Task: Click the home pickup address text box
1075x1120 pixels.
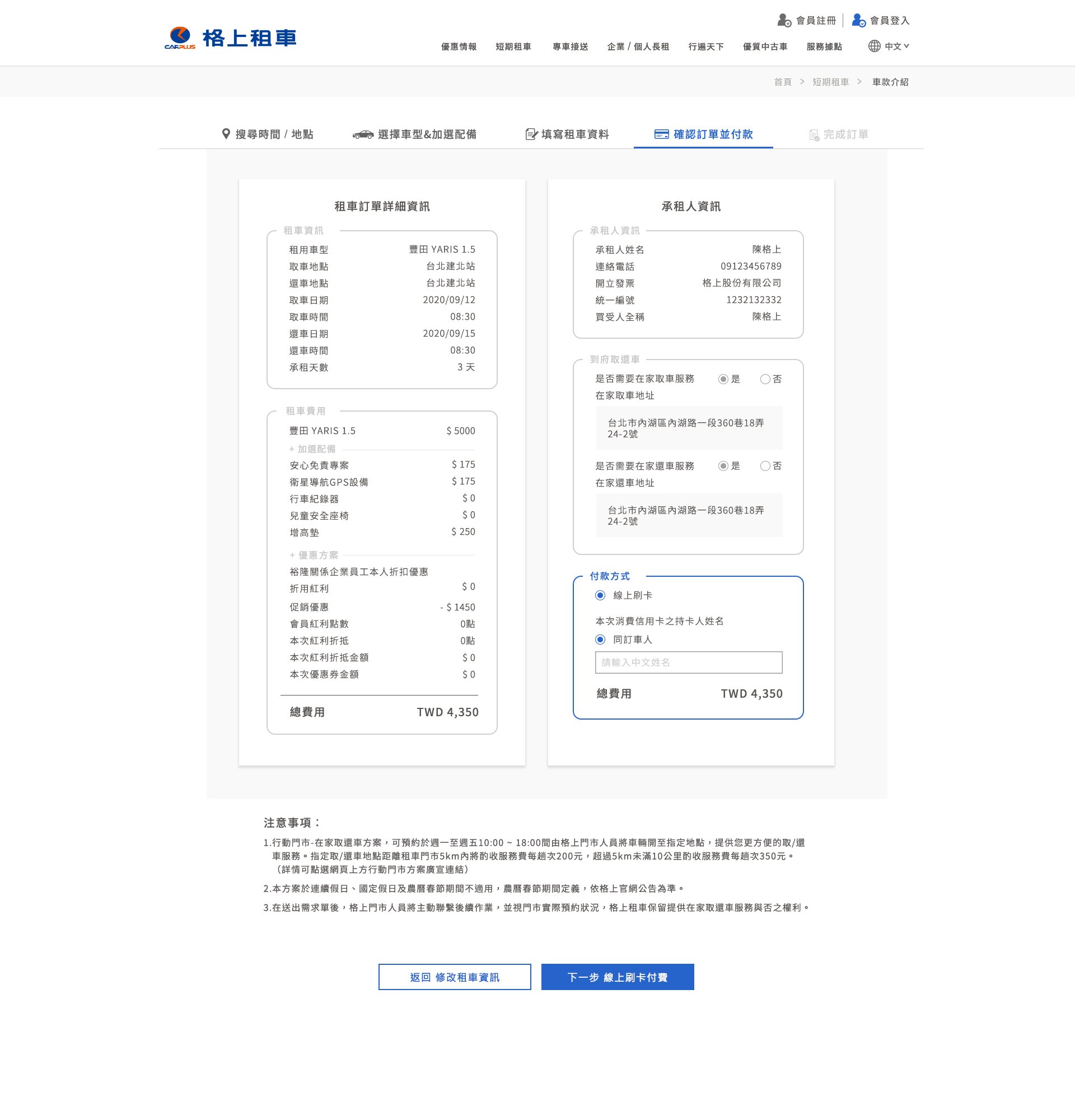Action: coord(689,428)
